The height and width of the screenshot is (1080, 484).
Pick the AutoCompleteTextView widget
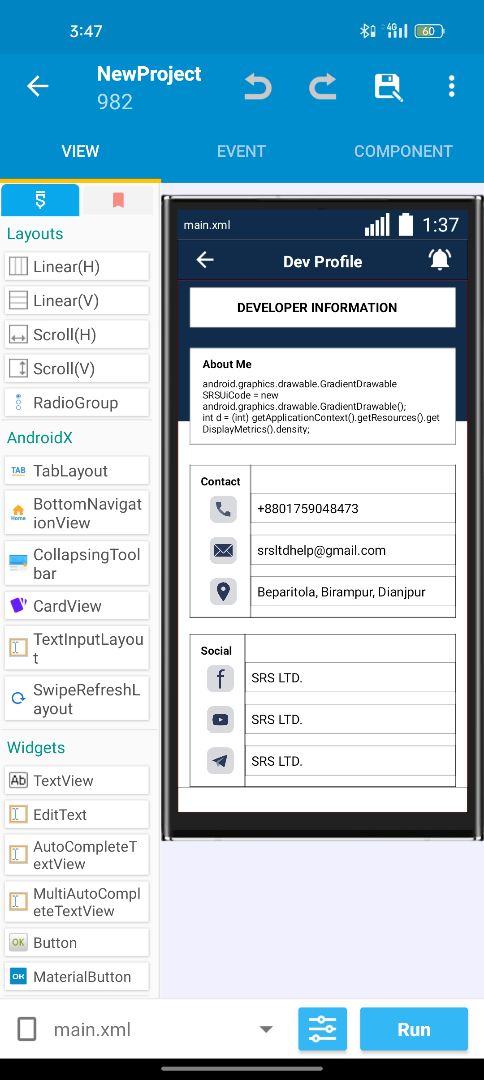(x=76, y=855)
